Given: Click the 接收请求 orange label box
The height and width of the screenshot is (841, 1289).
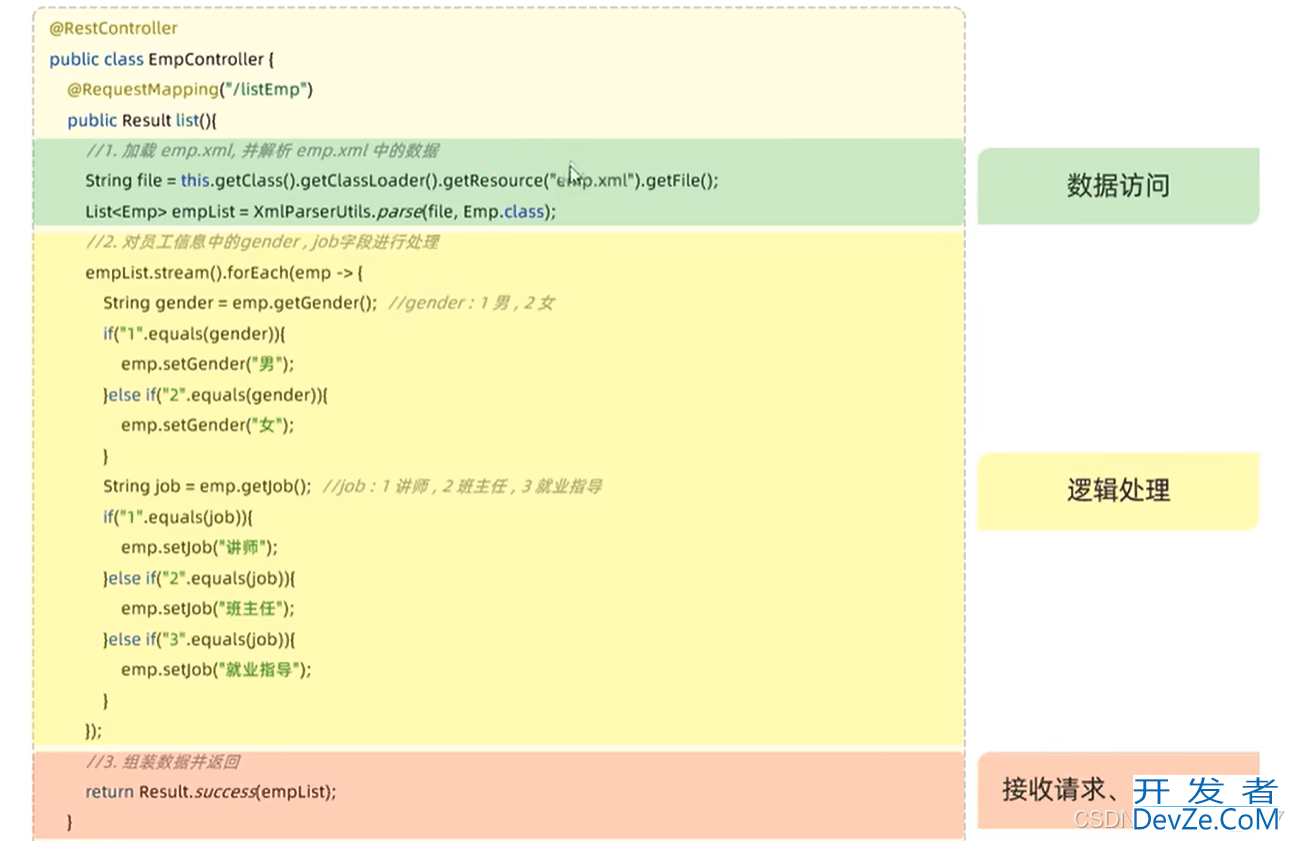Looking at the screenshot, I should click(x=1118, y=790).
